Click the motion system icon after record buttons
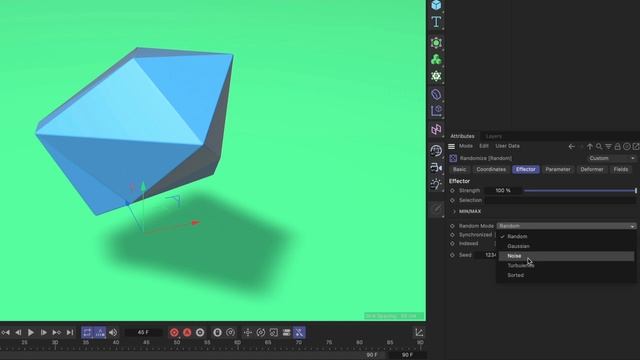Viewport: 640px width, 360px height. pyautogui.click(x=218, y=333)
